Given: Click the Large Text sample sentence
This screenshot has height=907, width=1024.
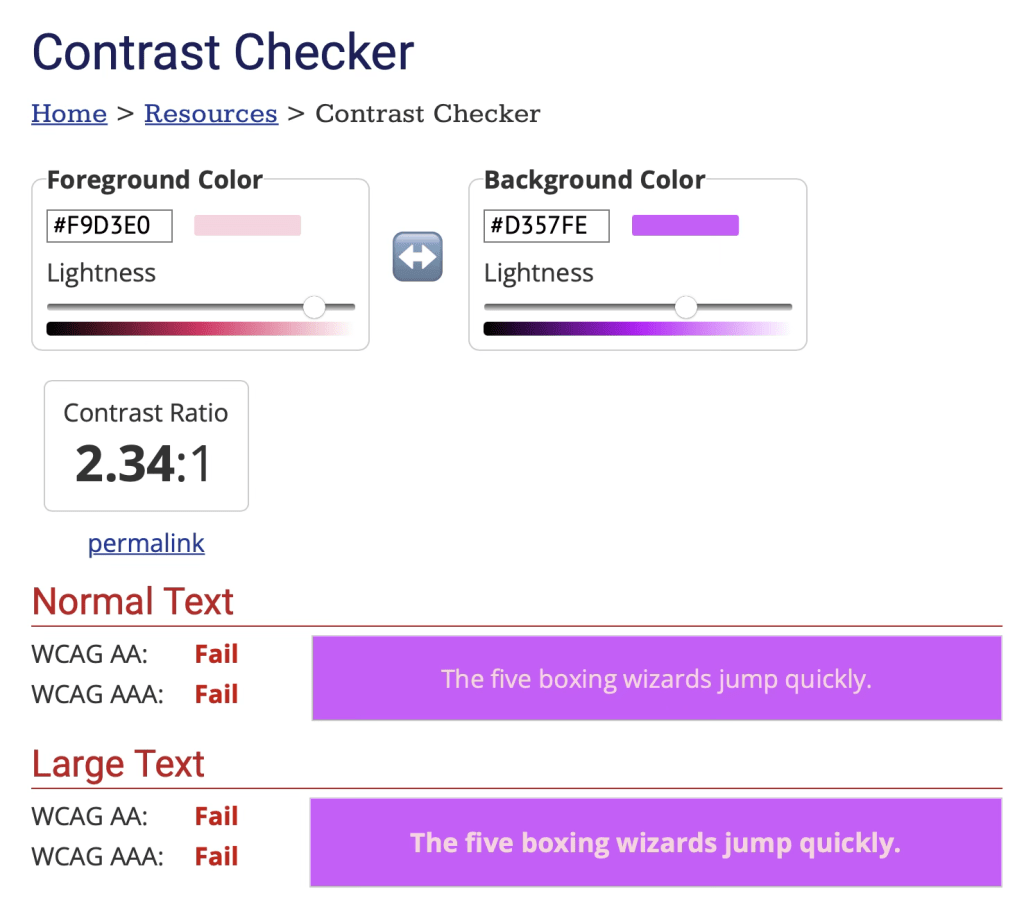Looking at the screenshot, I should [x=656, y=842].
